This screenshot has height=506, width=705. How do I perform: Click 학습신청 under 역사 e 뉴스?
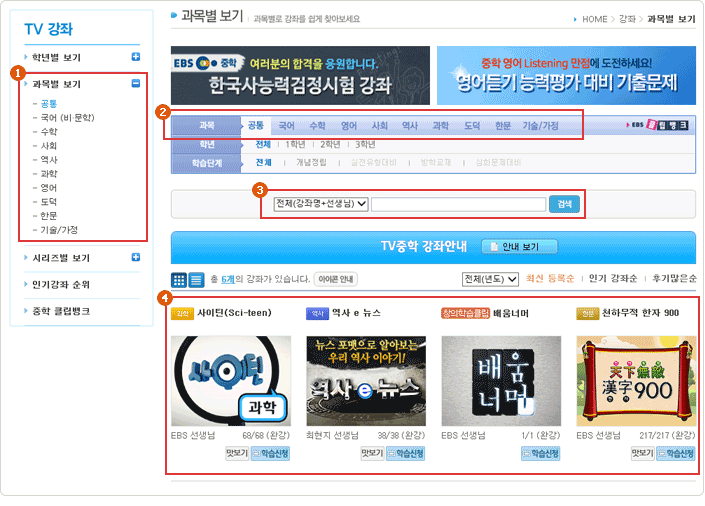pos(406,454)
